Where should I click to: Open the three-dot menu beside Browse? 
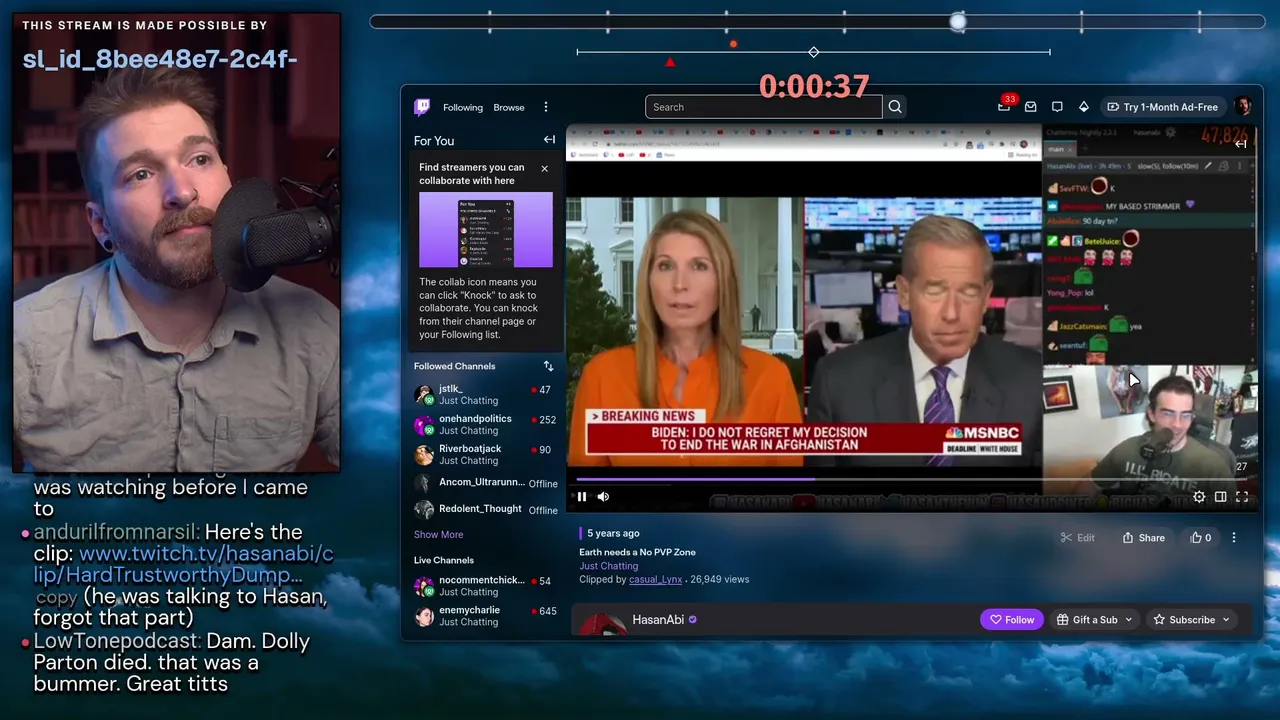(546, 107)
